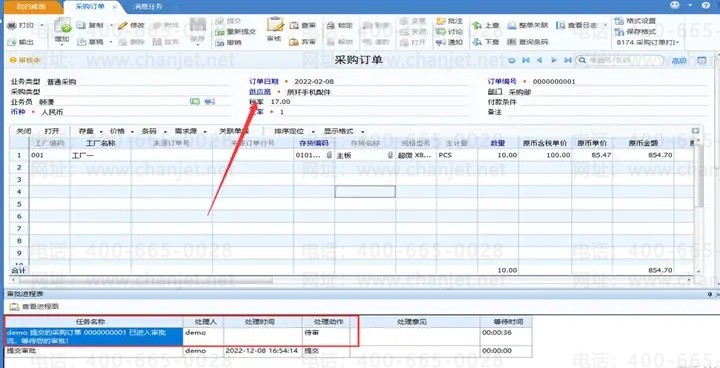Click the 重新提交 resubmit icon
Screen dimensions: 720x368
pyautogui.click(x=219, y=32)
